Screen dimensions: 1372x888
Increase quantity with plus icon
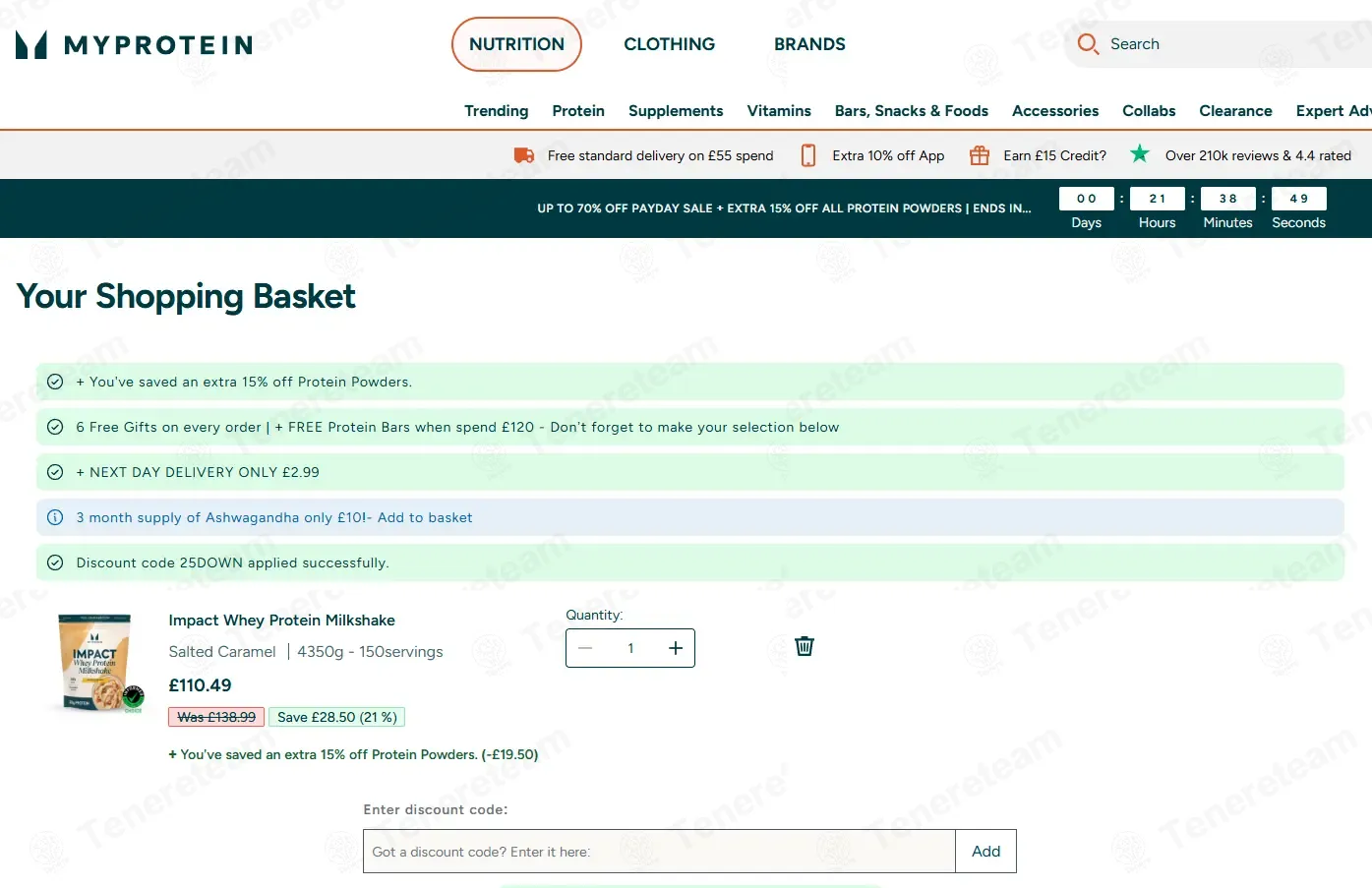click(676, 648)
